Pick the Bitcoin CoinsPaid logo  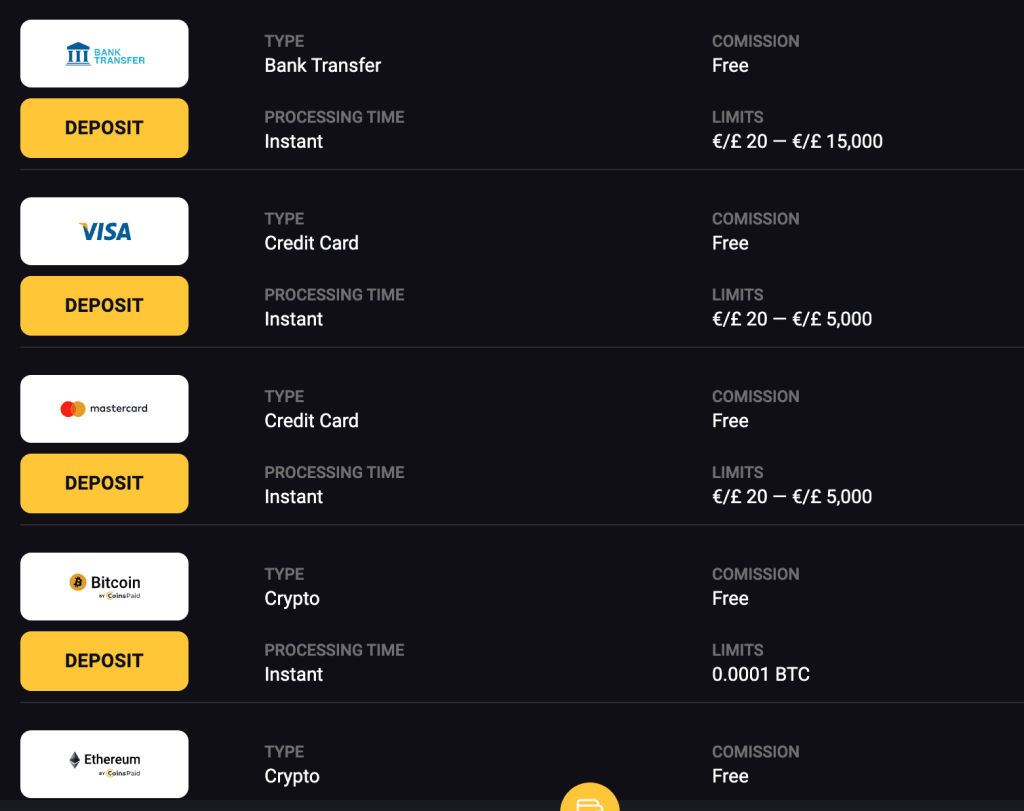[x=104, y=586]
